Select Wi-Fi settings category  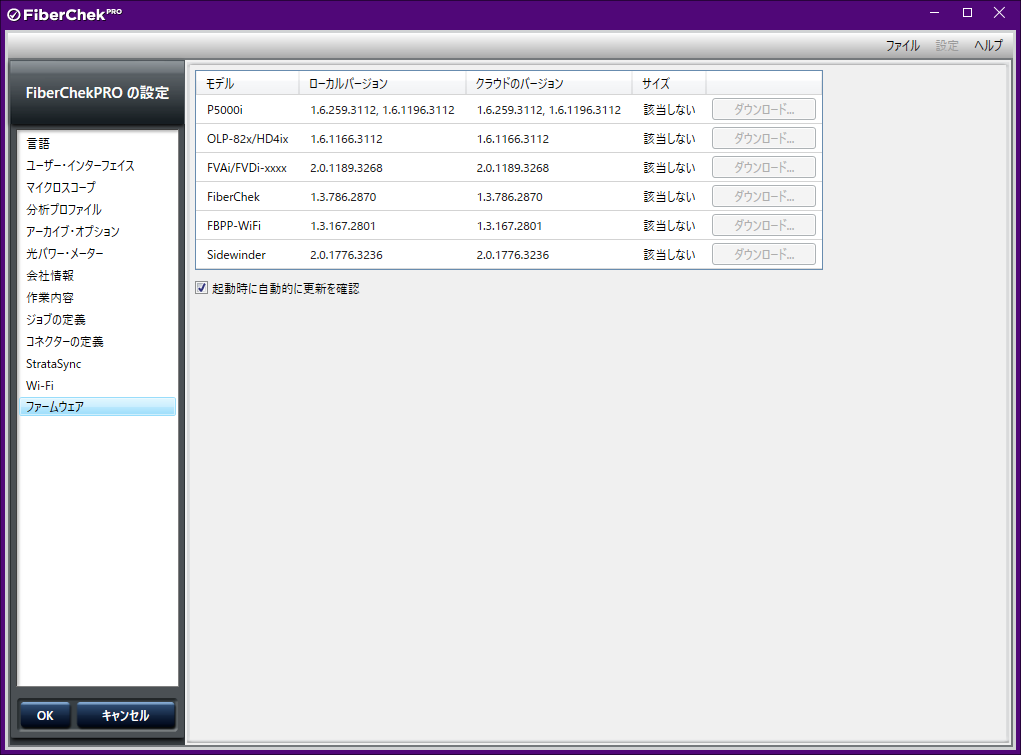point(98,386)
